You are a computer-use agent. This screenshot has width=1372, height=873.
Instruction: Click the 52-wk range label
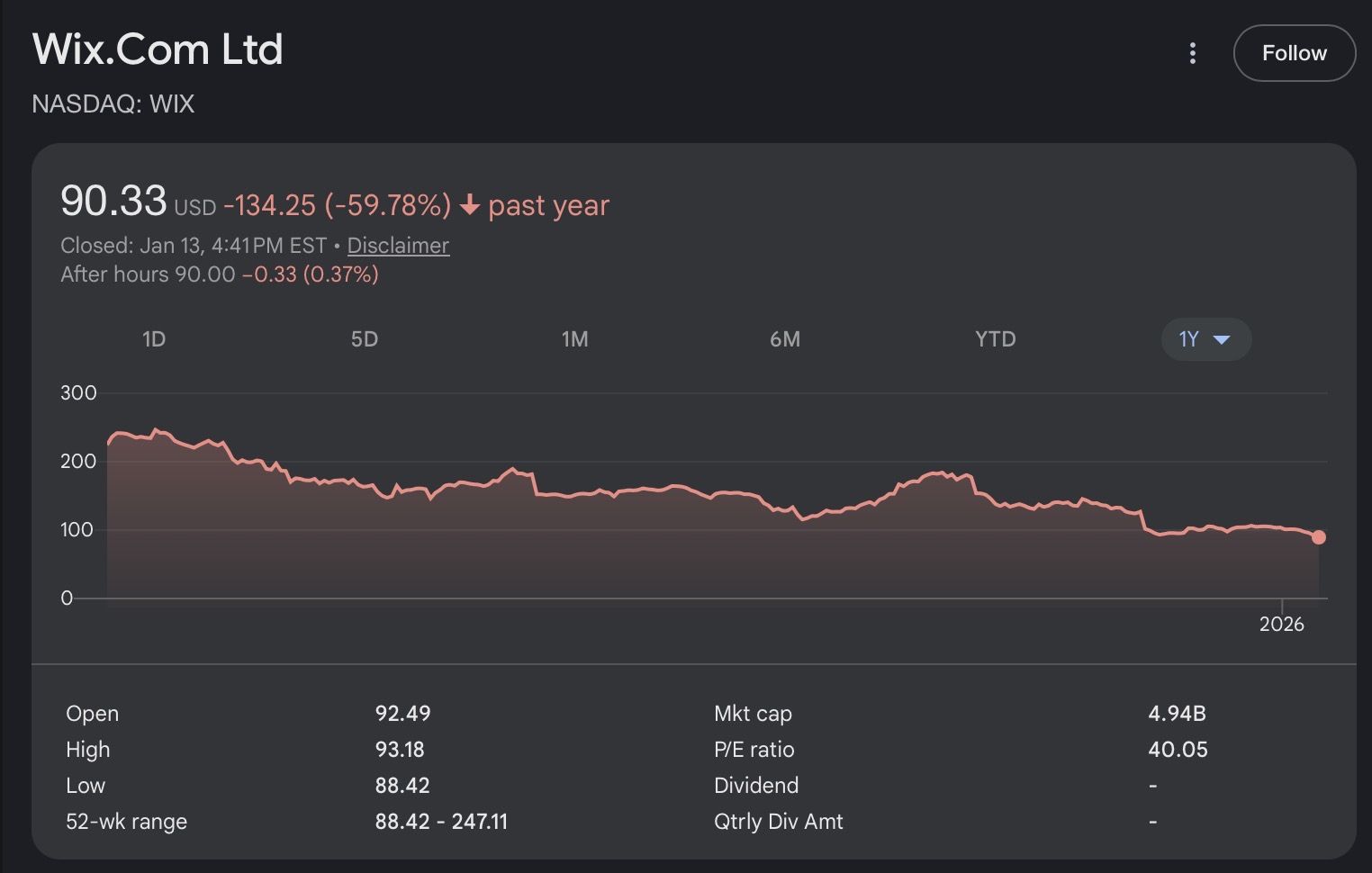[126, 822]
